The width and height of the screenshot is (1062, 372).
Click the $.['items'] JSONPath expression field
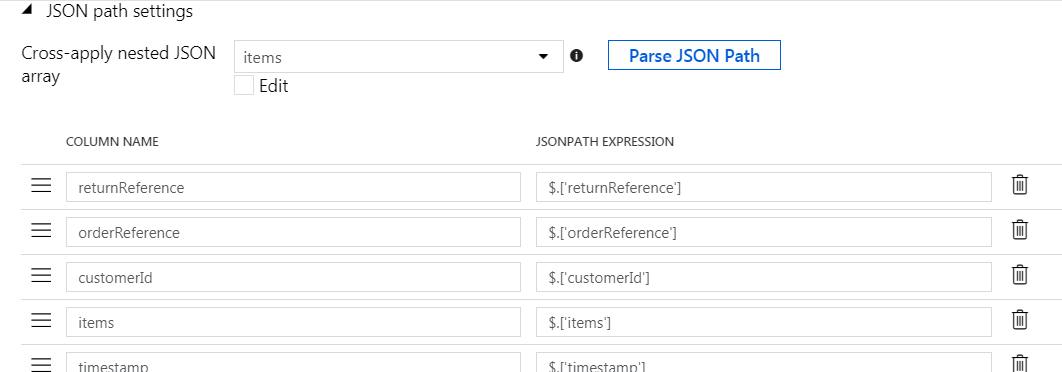point(764,322)
